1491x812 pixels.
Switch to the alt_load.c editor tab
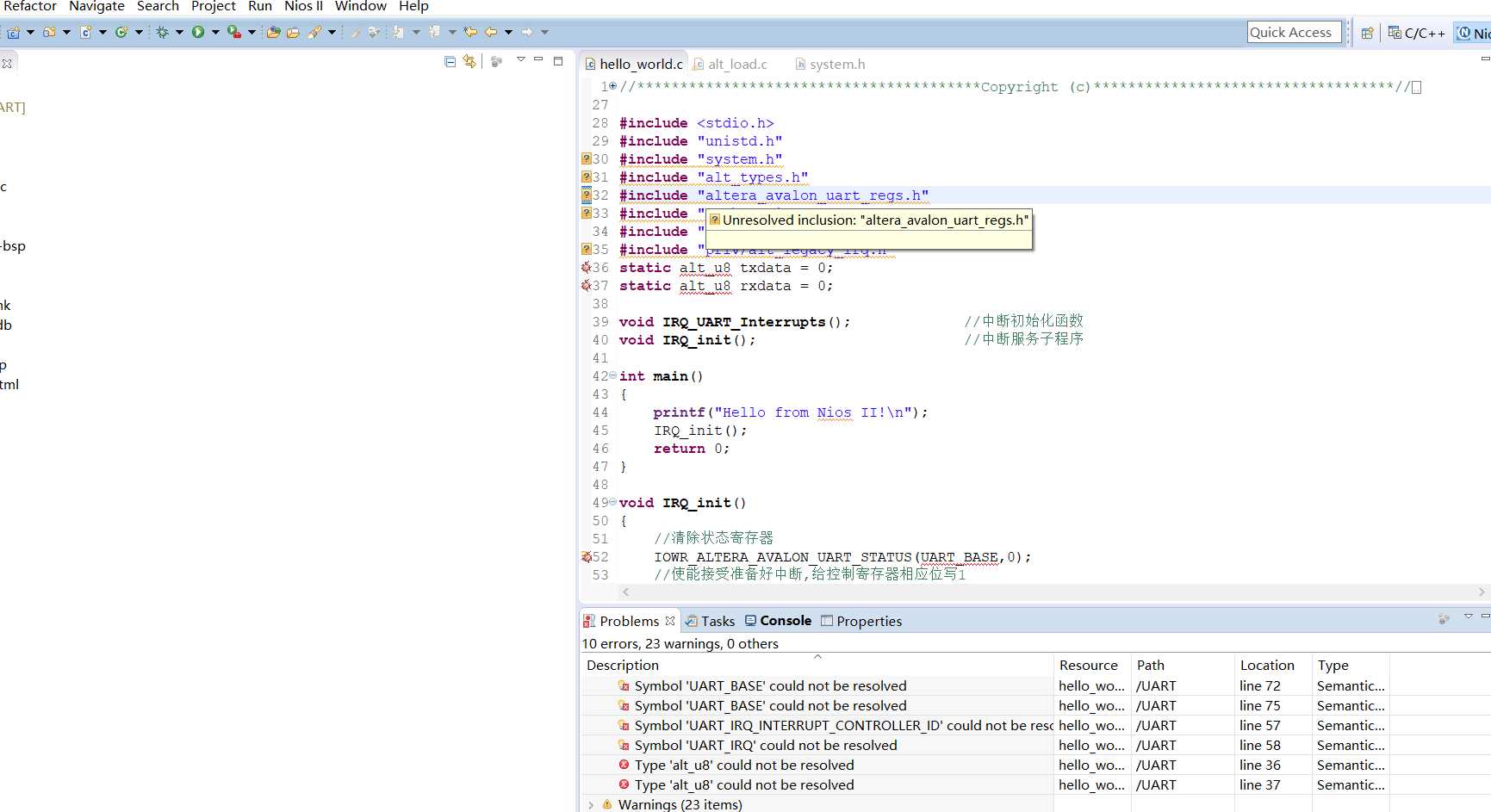730,64
